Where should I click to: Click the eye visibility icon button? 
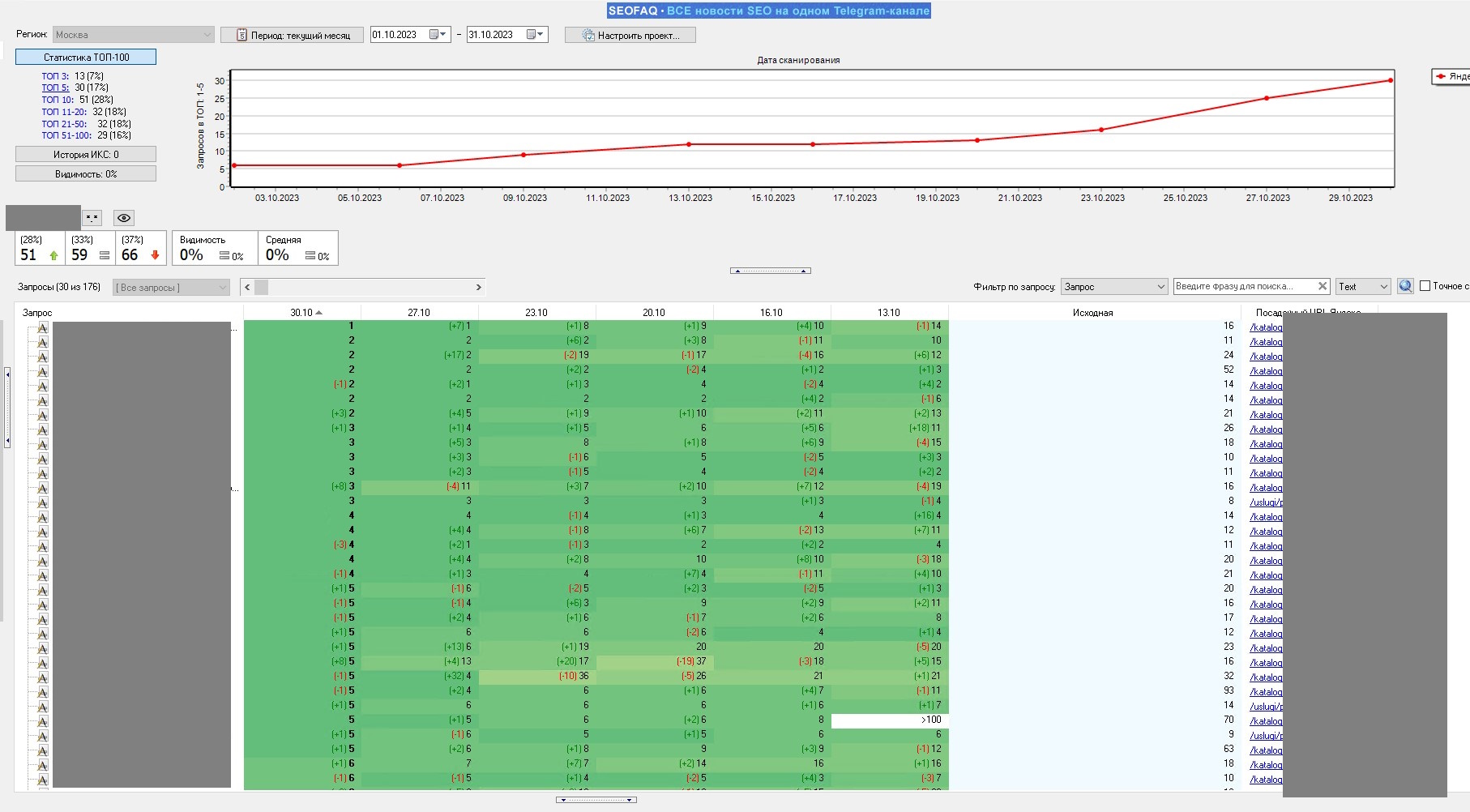pyautogui.click(x=123, y=218)
